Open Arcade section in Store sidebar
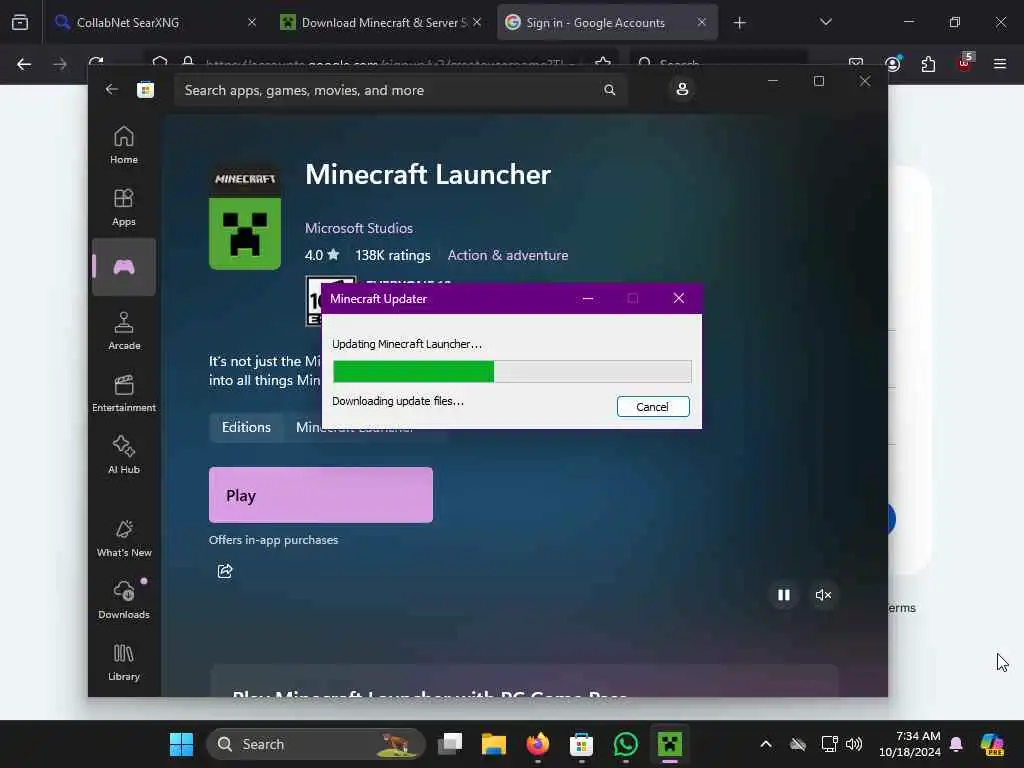 click(x=123, y=331)
